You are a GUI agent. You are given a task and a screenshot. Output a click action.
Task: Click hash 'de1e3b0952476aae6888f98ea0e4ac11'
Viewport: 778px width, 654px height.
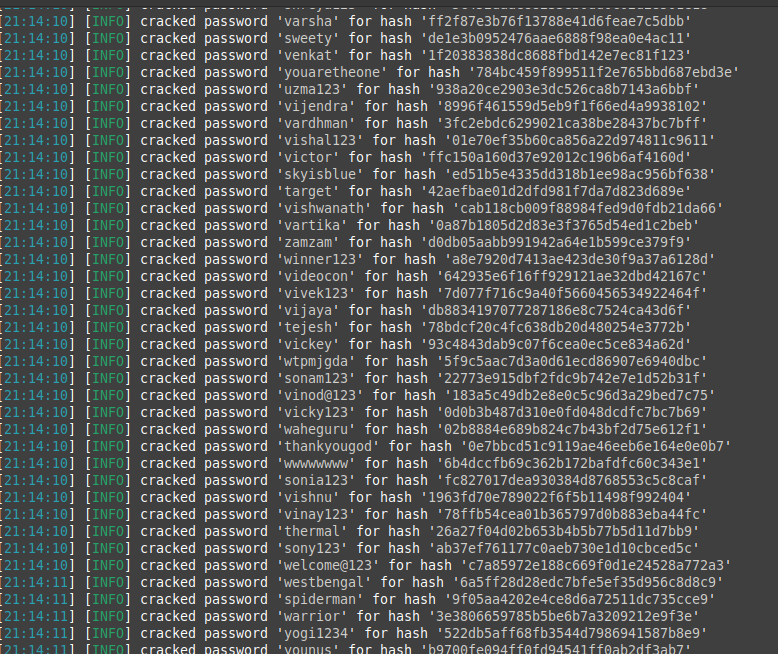[556, 38]
